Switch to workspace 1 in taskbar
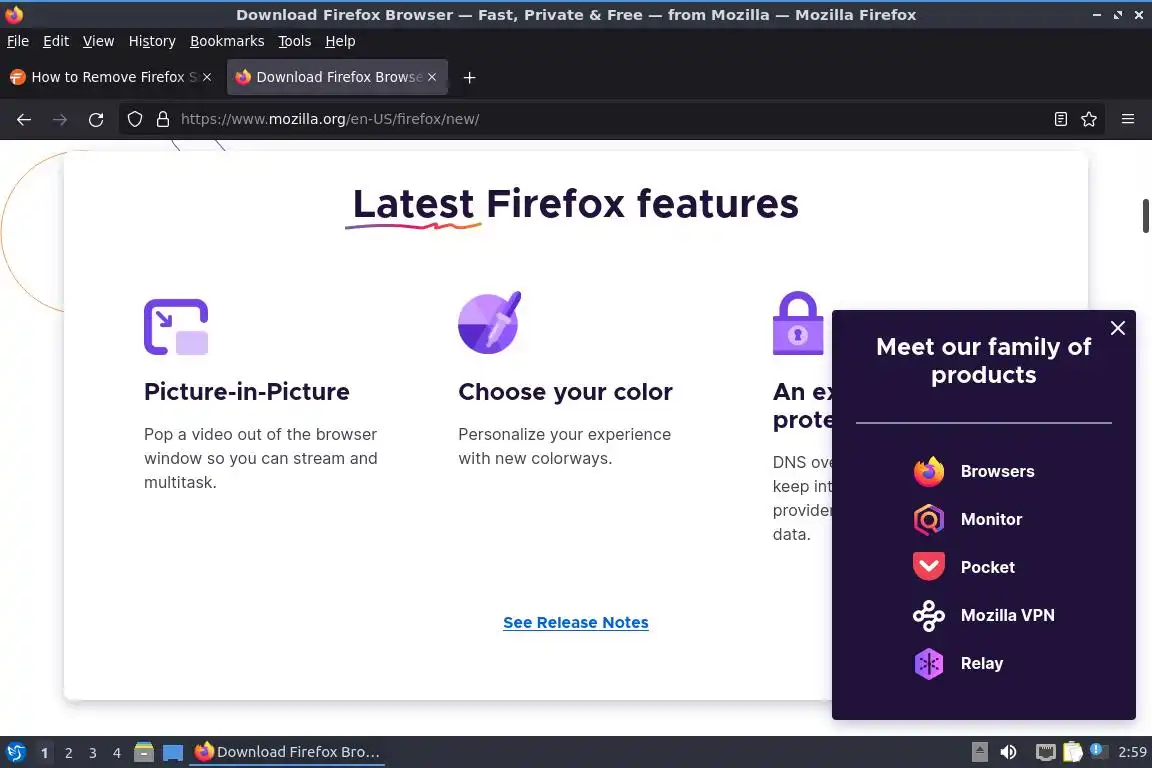This screenshot has width=1152, height=768. point(44,753)
